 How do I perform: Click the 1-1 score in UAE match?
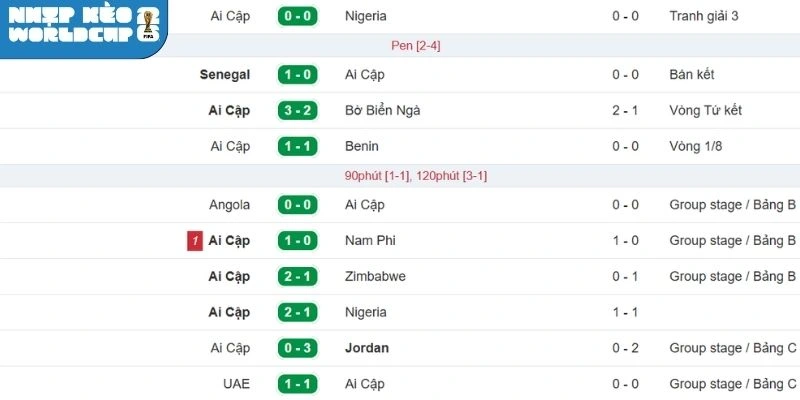(x=296, y=384)
